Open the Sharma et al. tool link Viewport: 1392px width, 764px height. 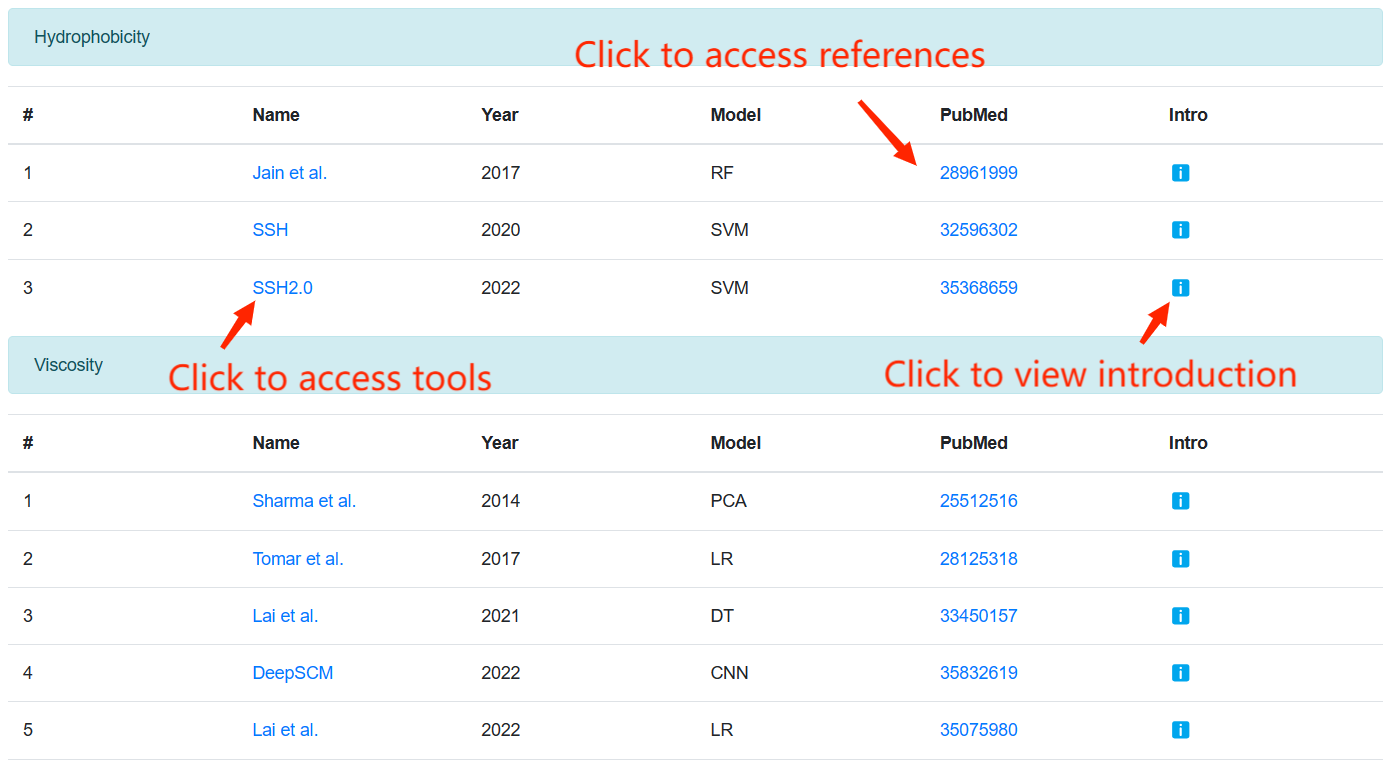pyautogui.click(x=304, y=501)
